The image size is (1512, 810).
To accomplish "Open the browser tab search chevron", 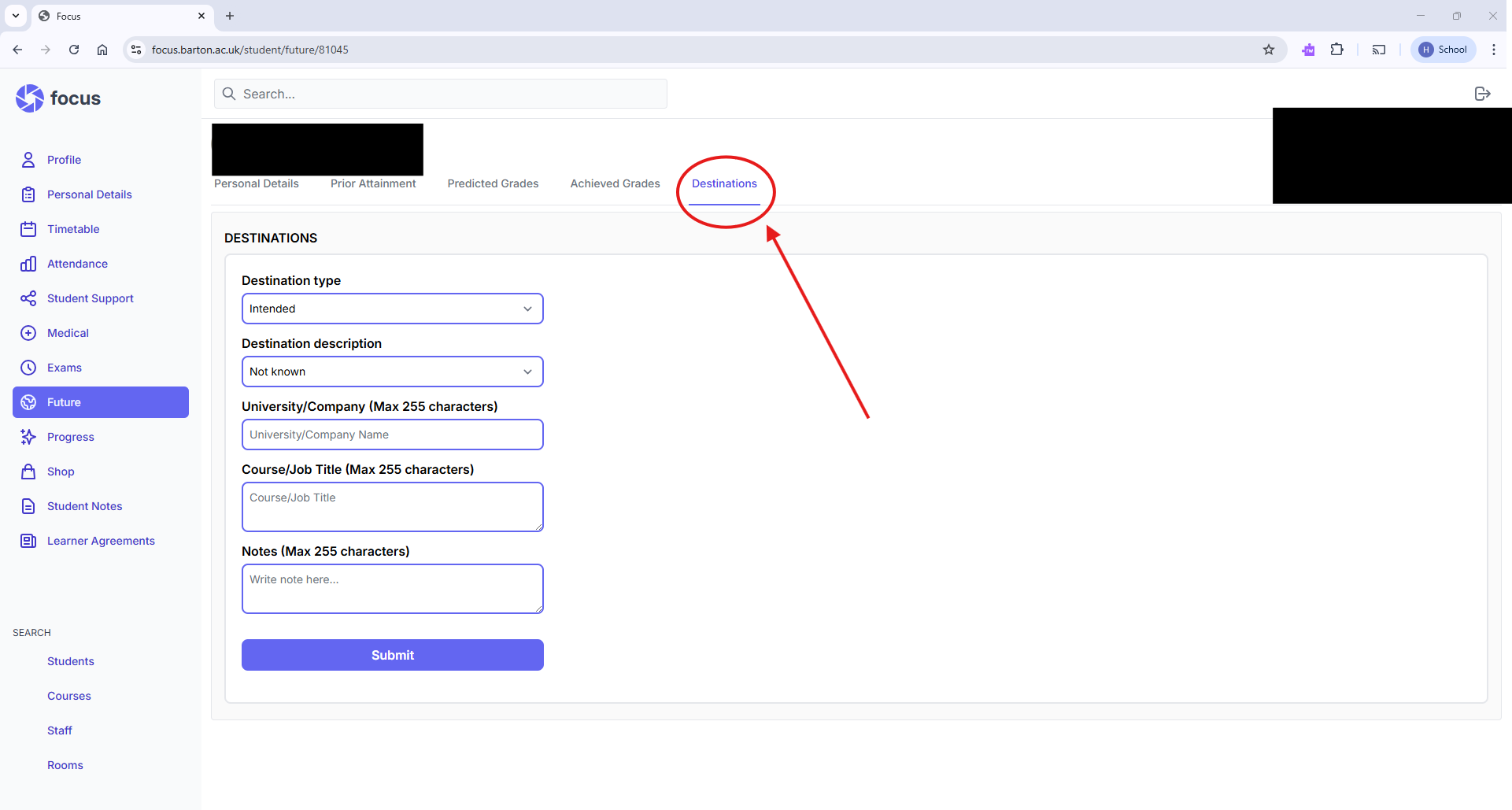I will coord(16,16).
